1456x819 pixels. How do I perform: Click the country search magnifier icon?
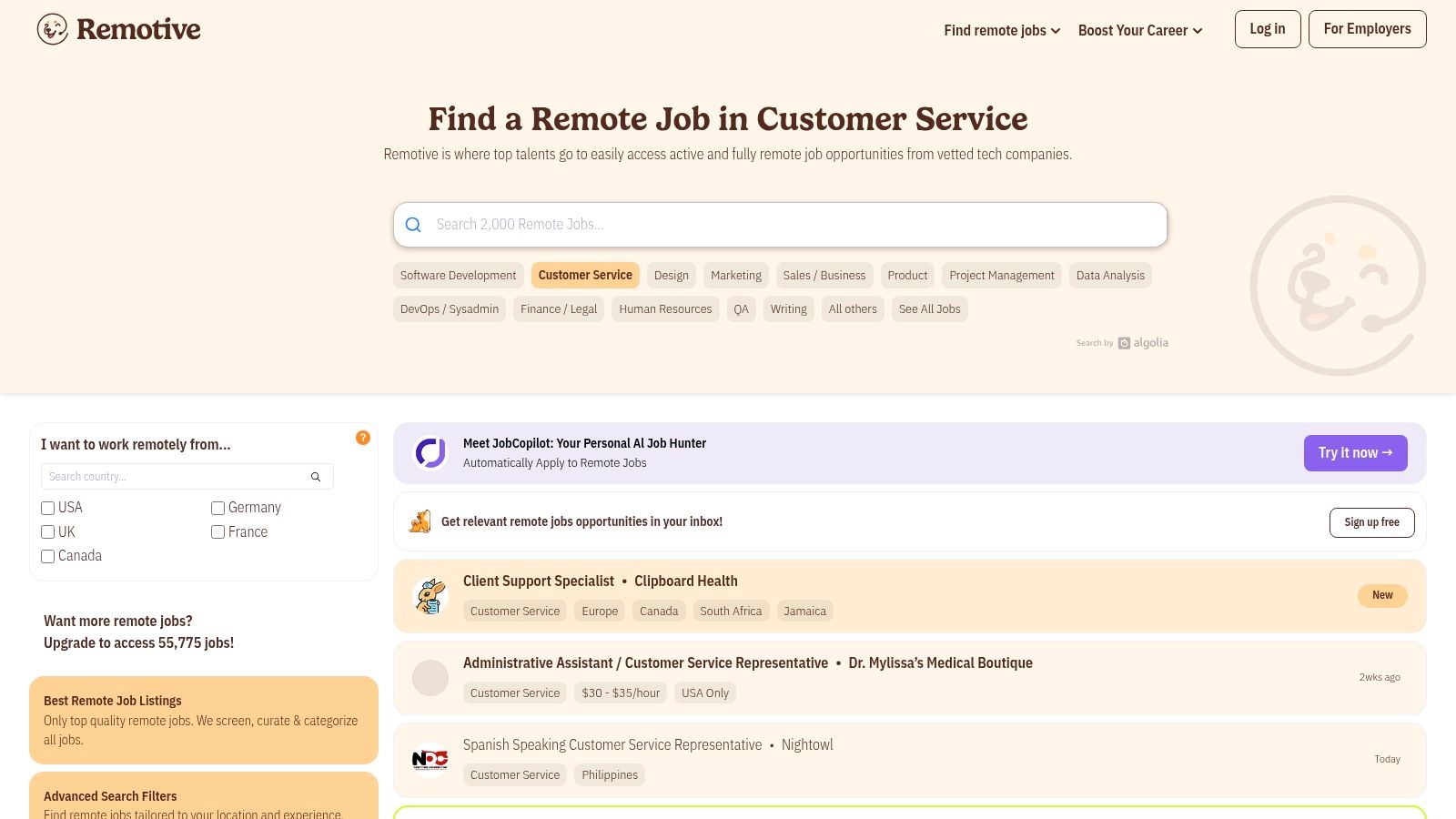316,477
